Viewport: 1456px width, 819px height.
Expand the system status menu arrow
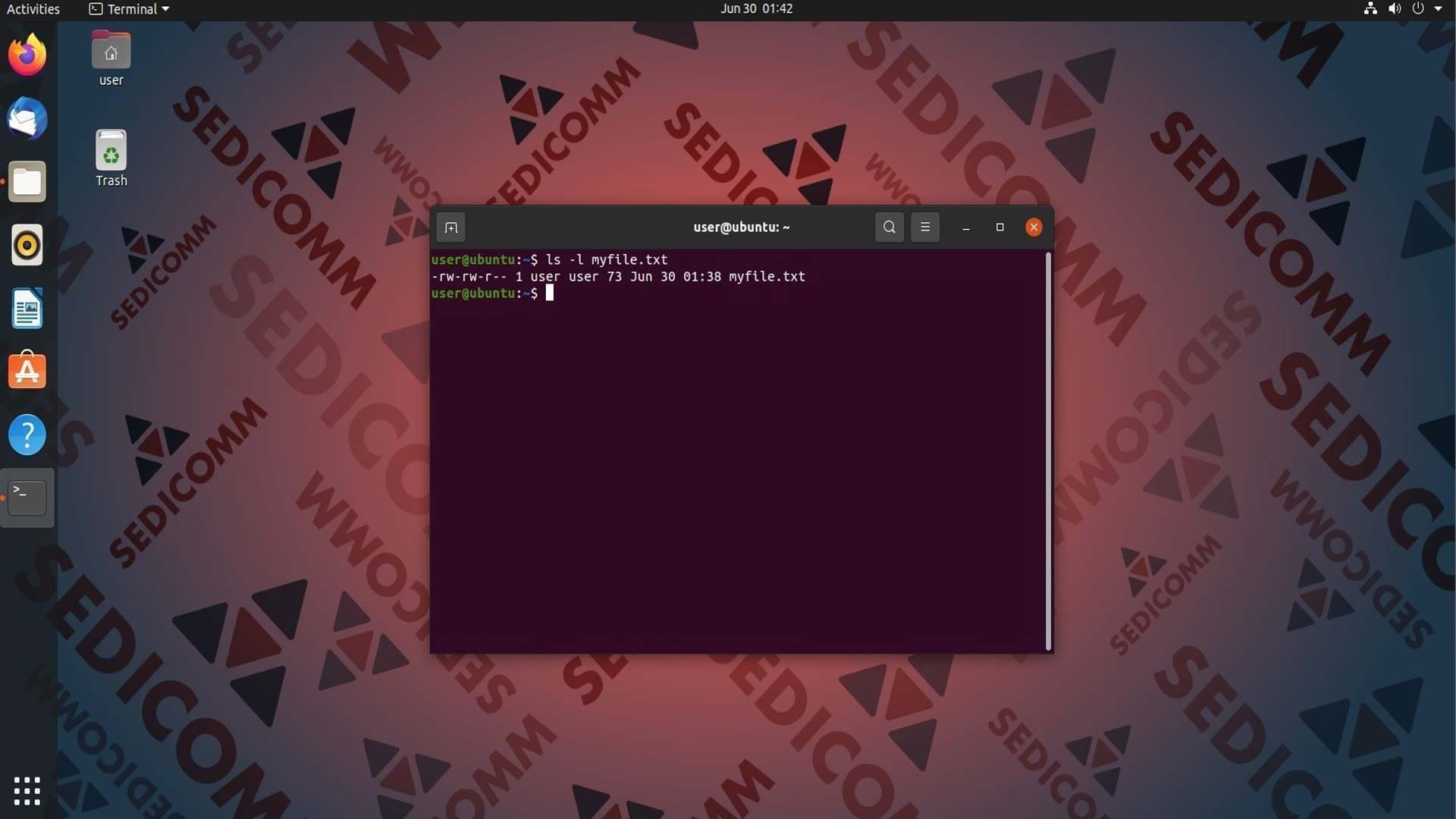[x=1438, y=9]
